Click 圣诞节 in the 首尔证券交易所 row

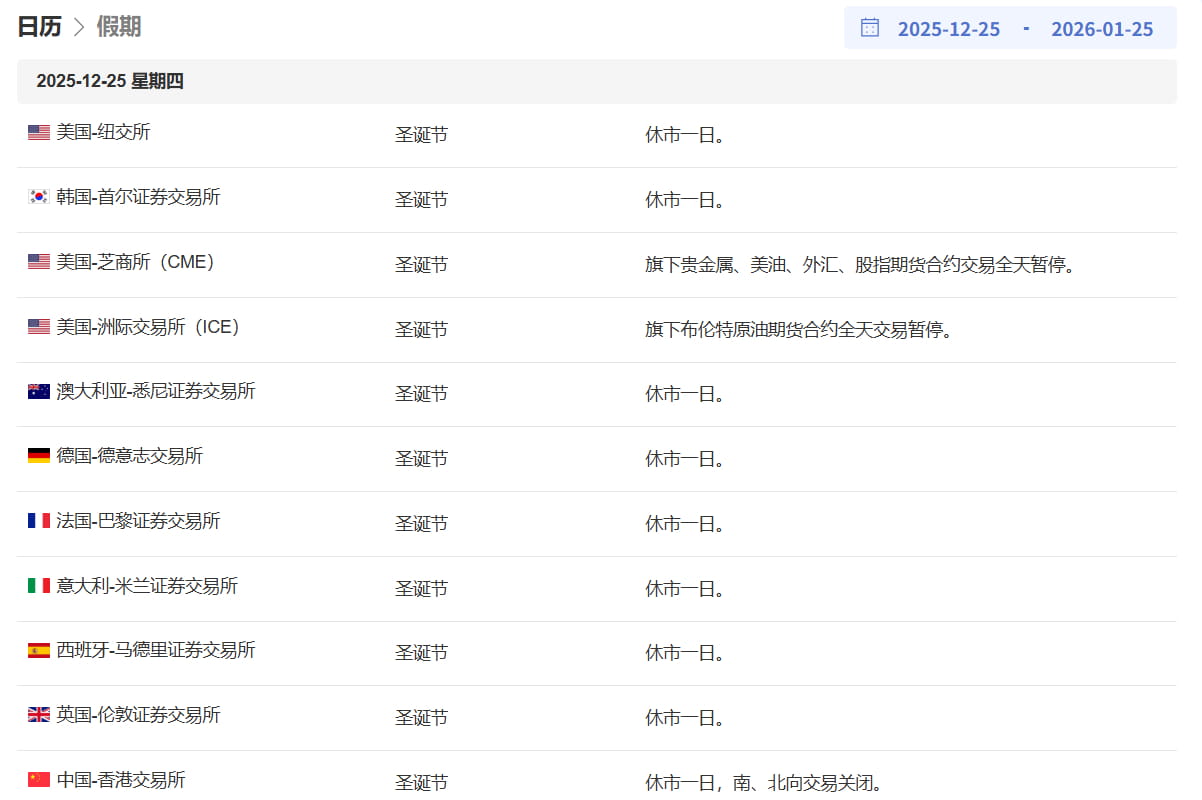coord(421,200)
